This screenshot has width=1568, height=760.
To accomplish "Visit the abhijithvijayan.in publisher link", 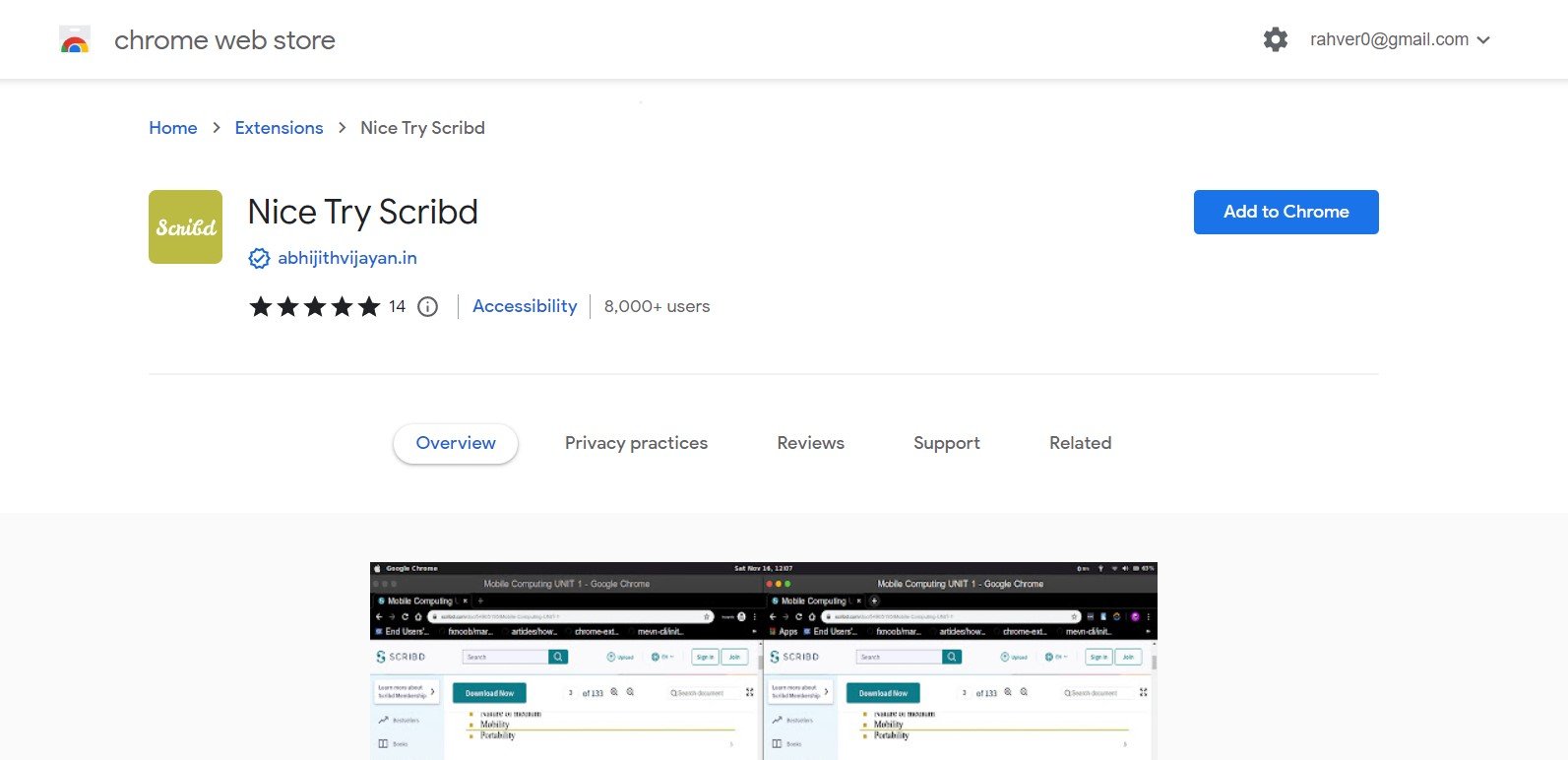I will coord(346,258).
